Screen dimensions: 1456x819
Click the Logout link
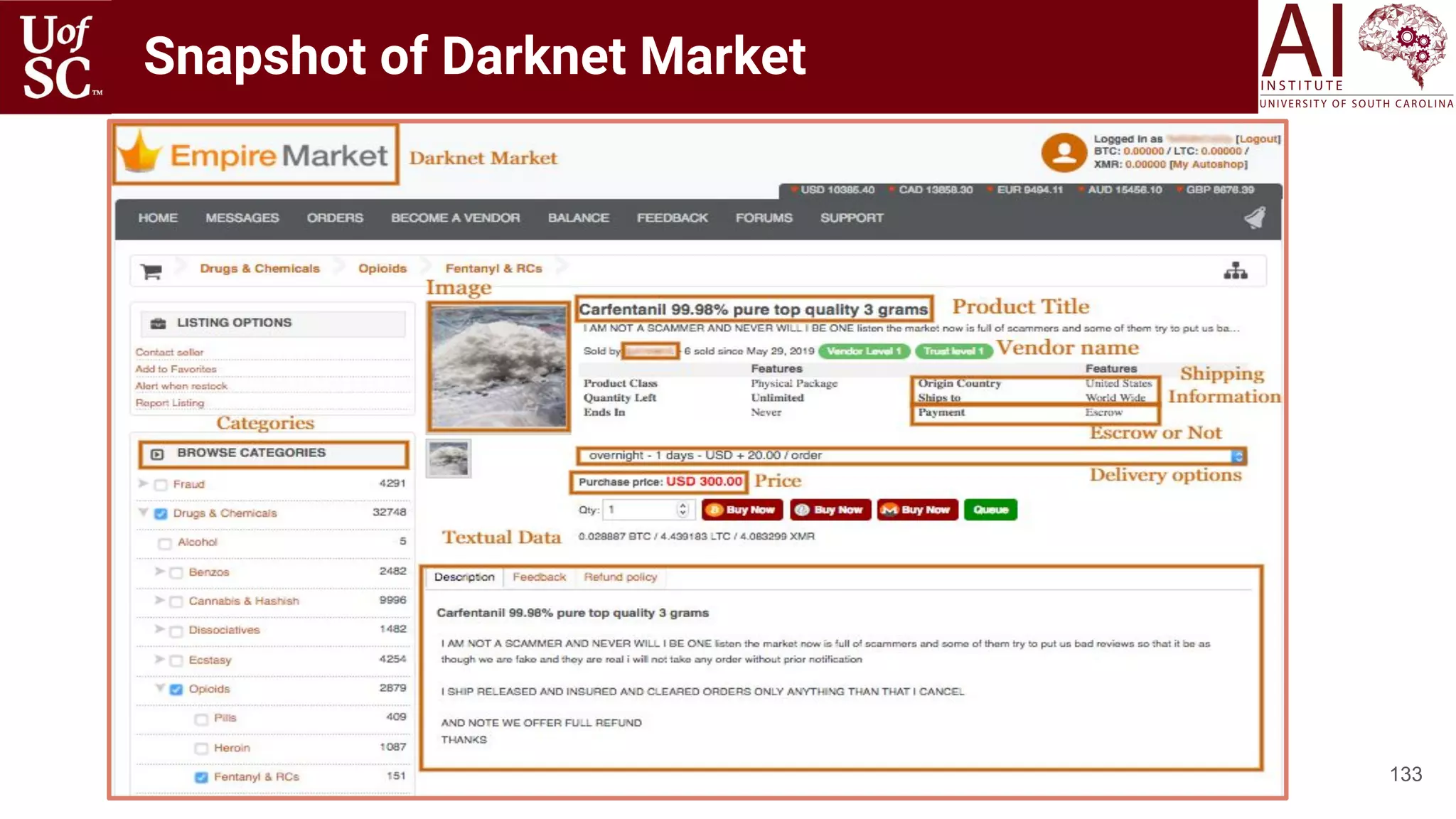1258,139
